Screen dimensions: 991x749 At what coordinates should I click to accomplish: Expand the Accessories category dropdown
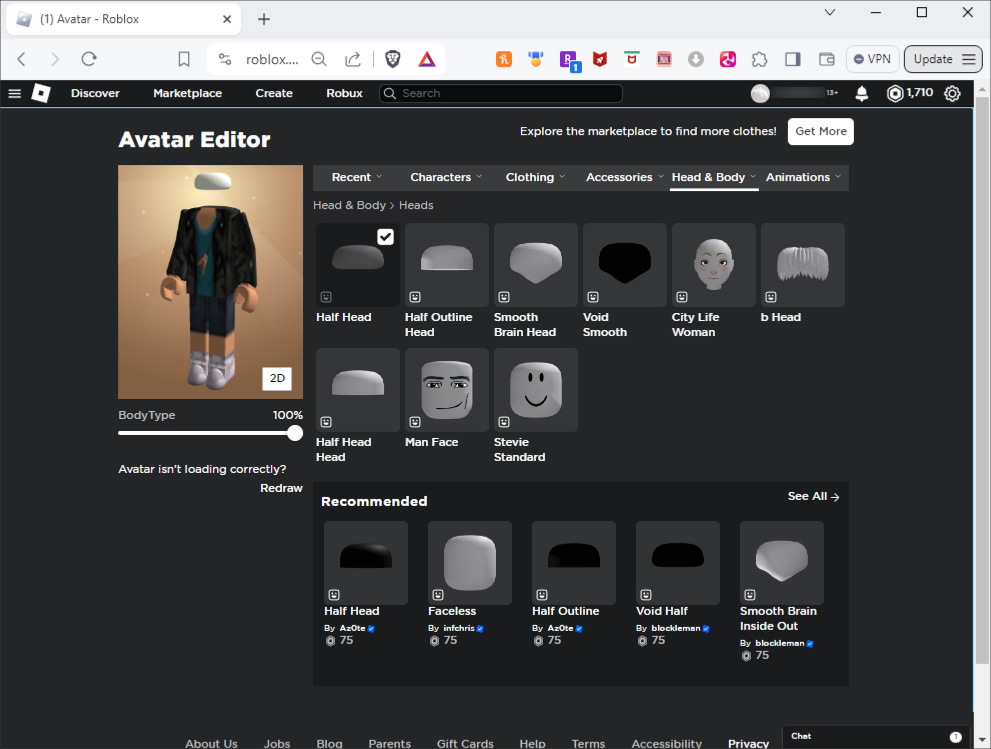pyautogui.click(x=624, y=177)
